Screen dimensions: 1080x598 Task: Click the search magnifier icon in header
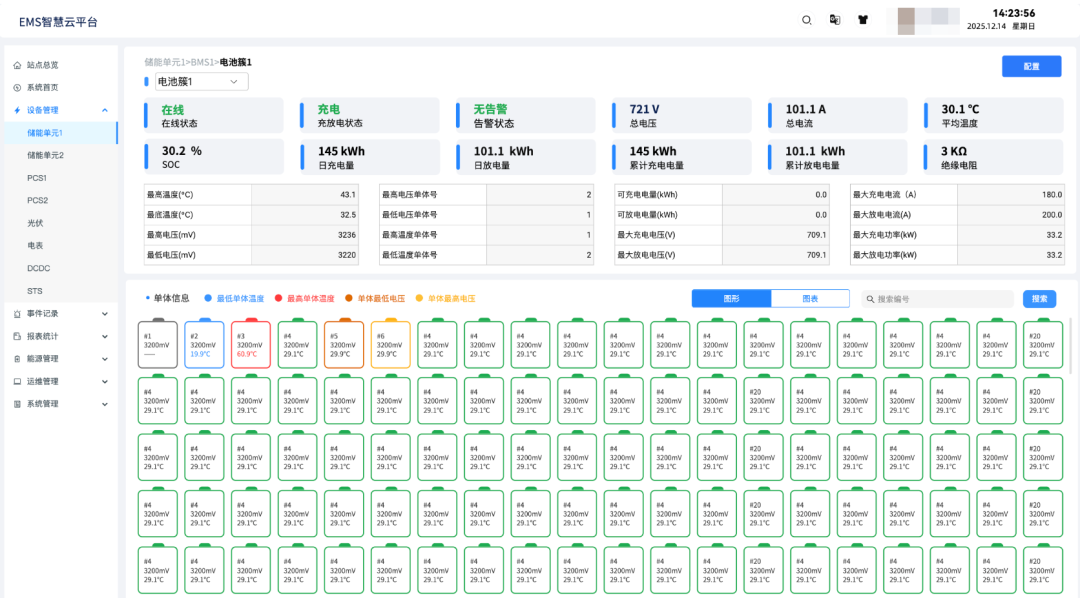(x=807, y=20)
